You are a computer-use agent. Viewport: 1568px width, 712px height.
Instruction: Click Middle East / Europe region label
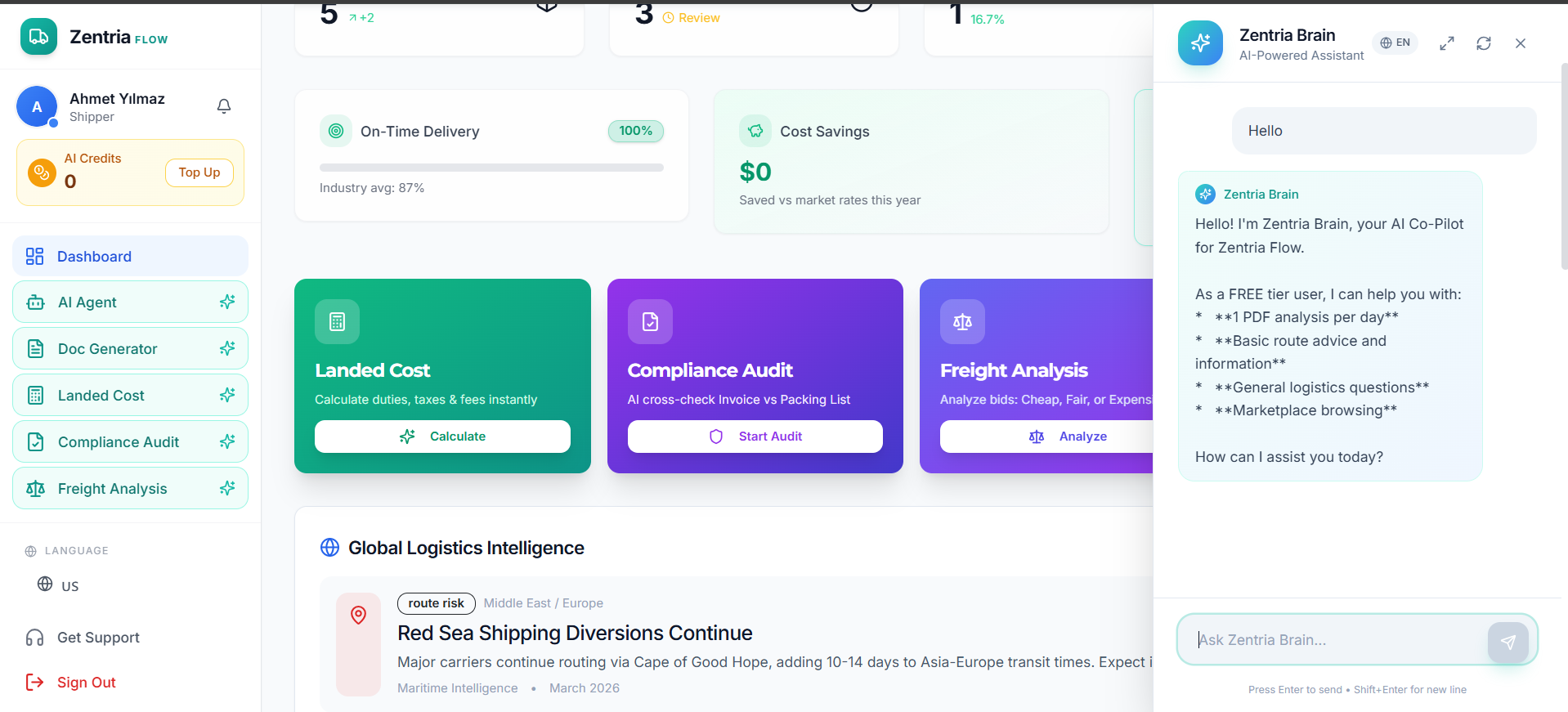tap(544, 603)
